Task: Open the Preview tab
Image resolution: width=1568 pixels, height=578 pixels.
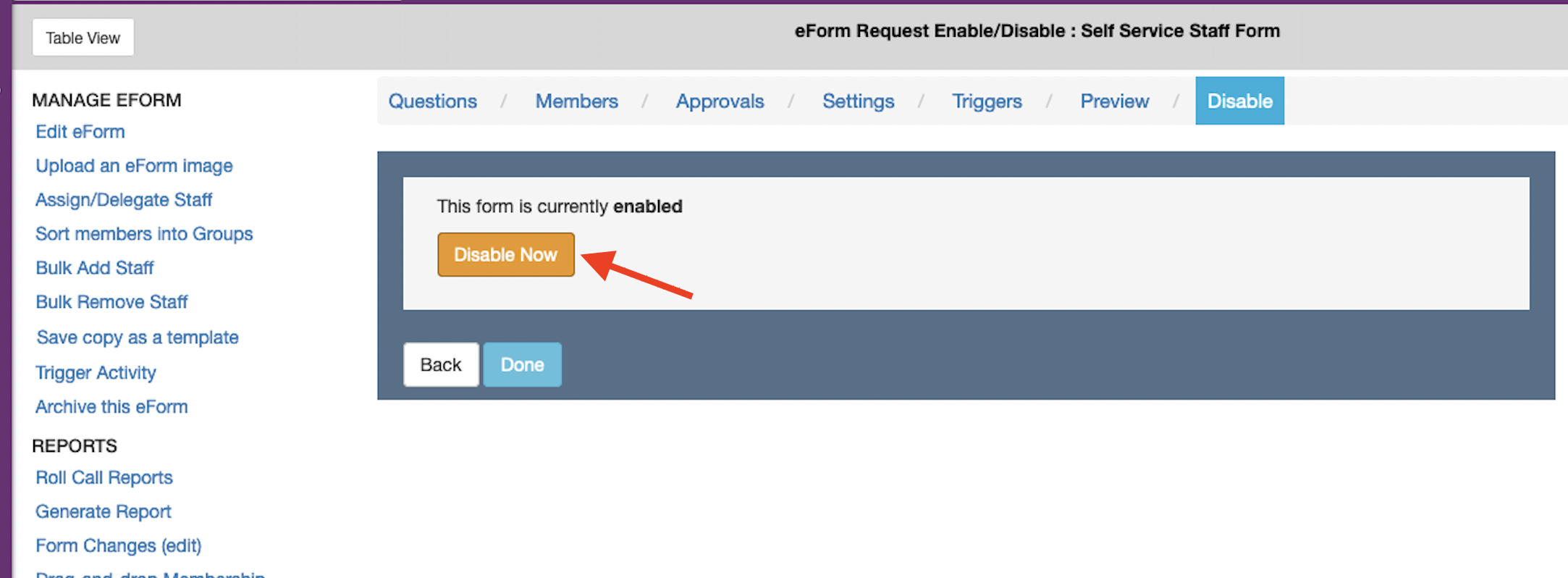Action: coord(1114,101)
